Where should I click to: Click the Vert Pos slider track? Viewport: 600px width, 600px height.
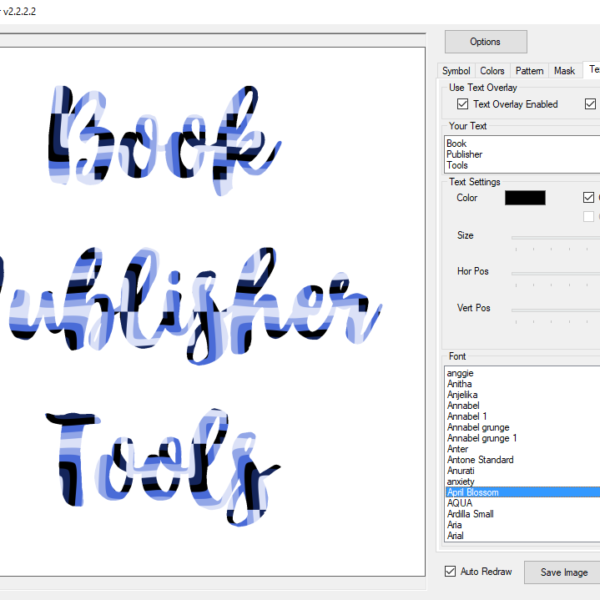(x=556, y=310)
